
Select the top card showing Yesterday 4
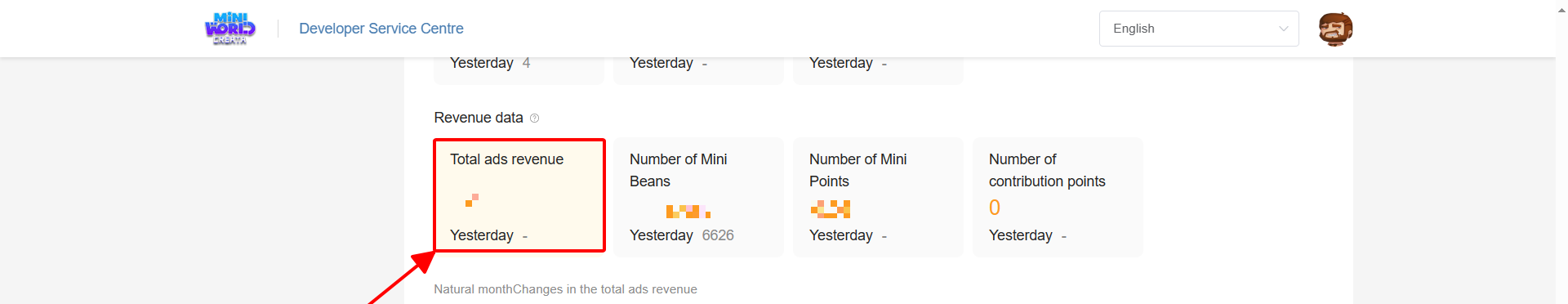point(519,69)
